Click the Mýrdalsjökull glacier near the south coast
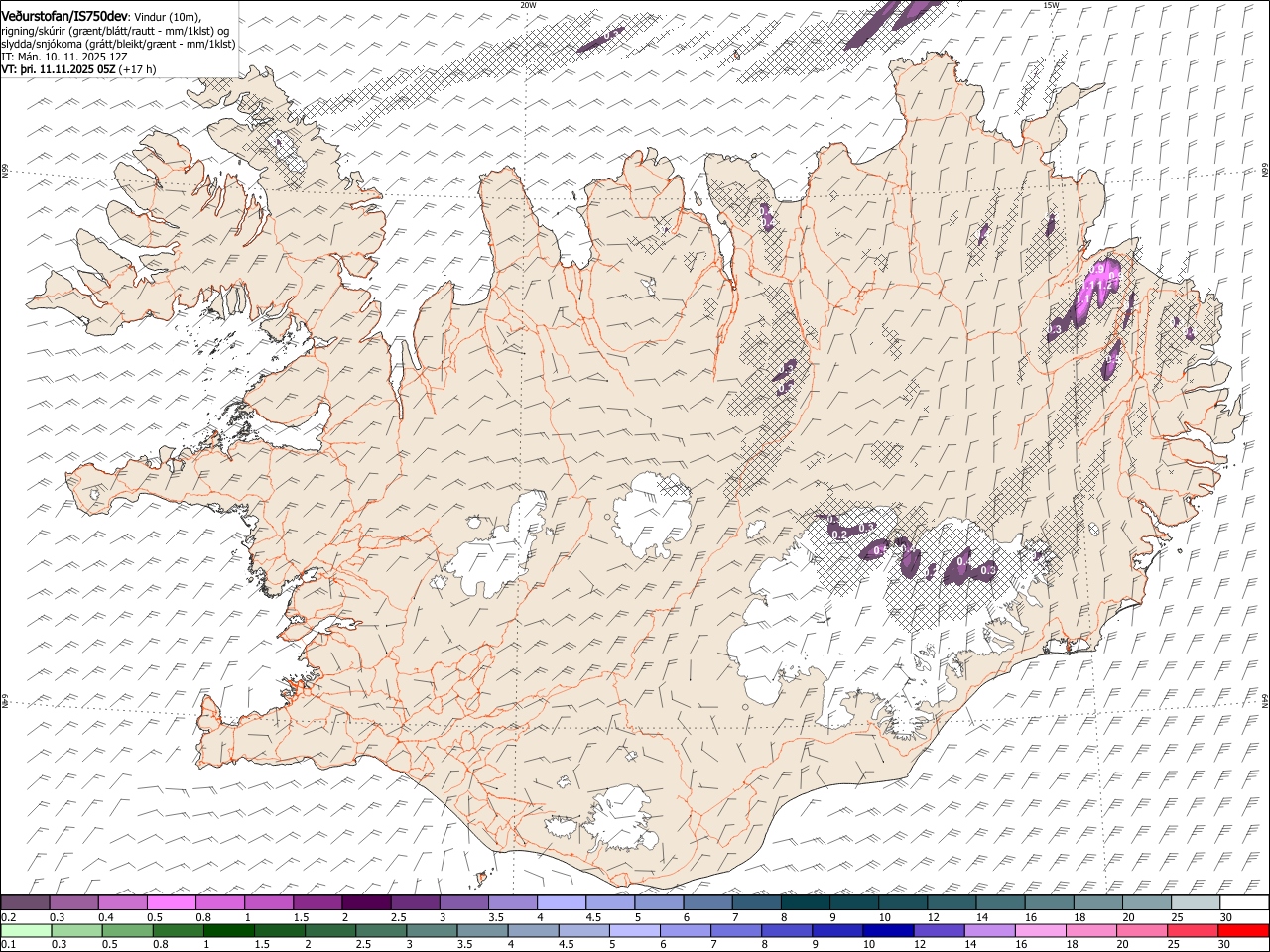Viewport: 1270px width, 952px height. (x=621, y=818)
